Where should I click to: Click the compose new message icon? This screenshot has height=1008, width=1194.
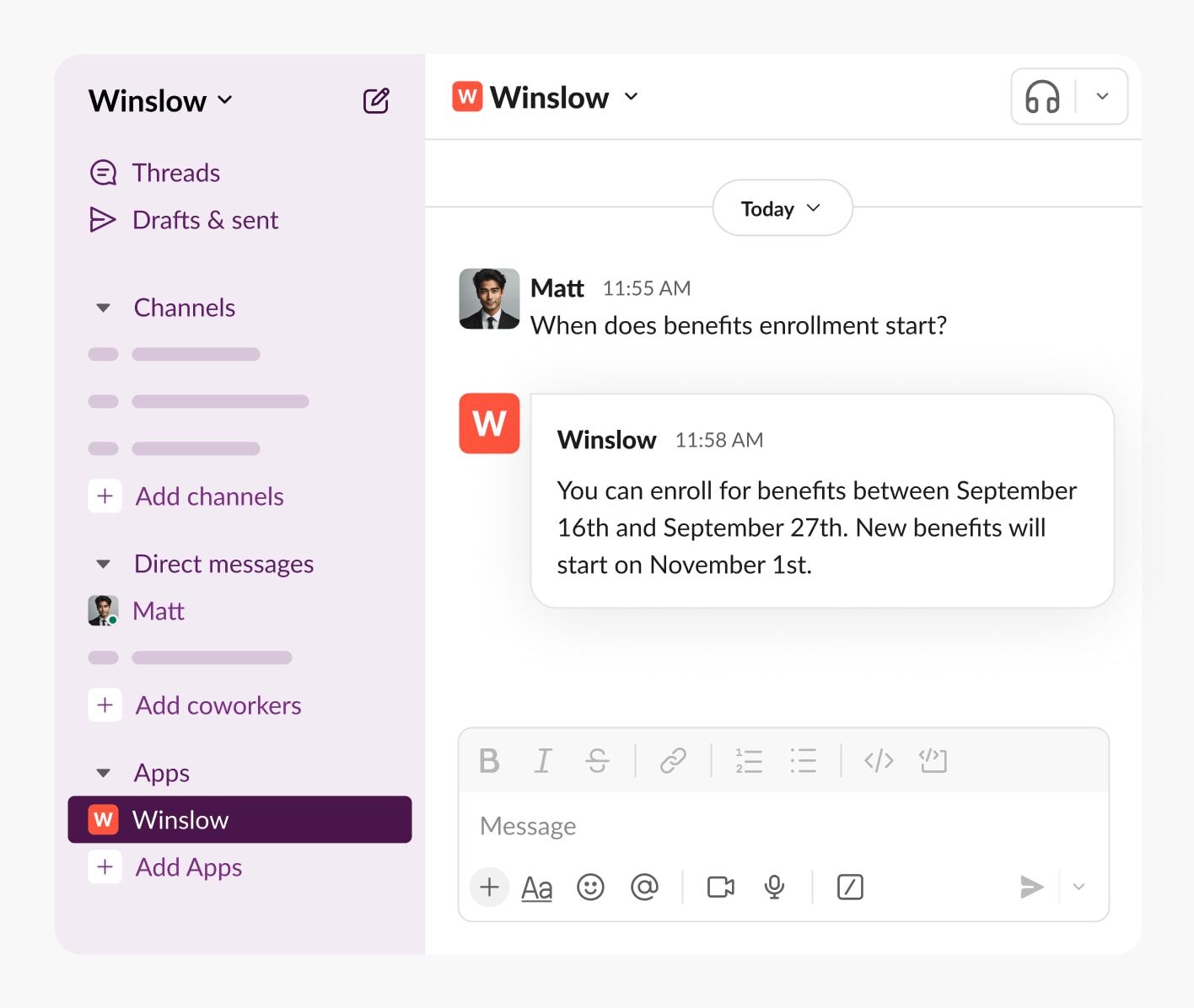pos(376,100)
